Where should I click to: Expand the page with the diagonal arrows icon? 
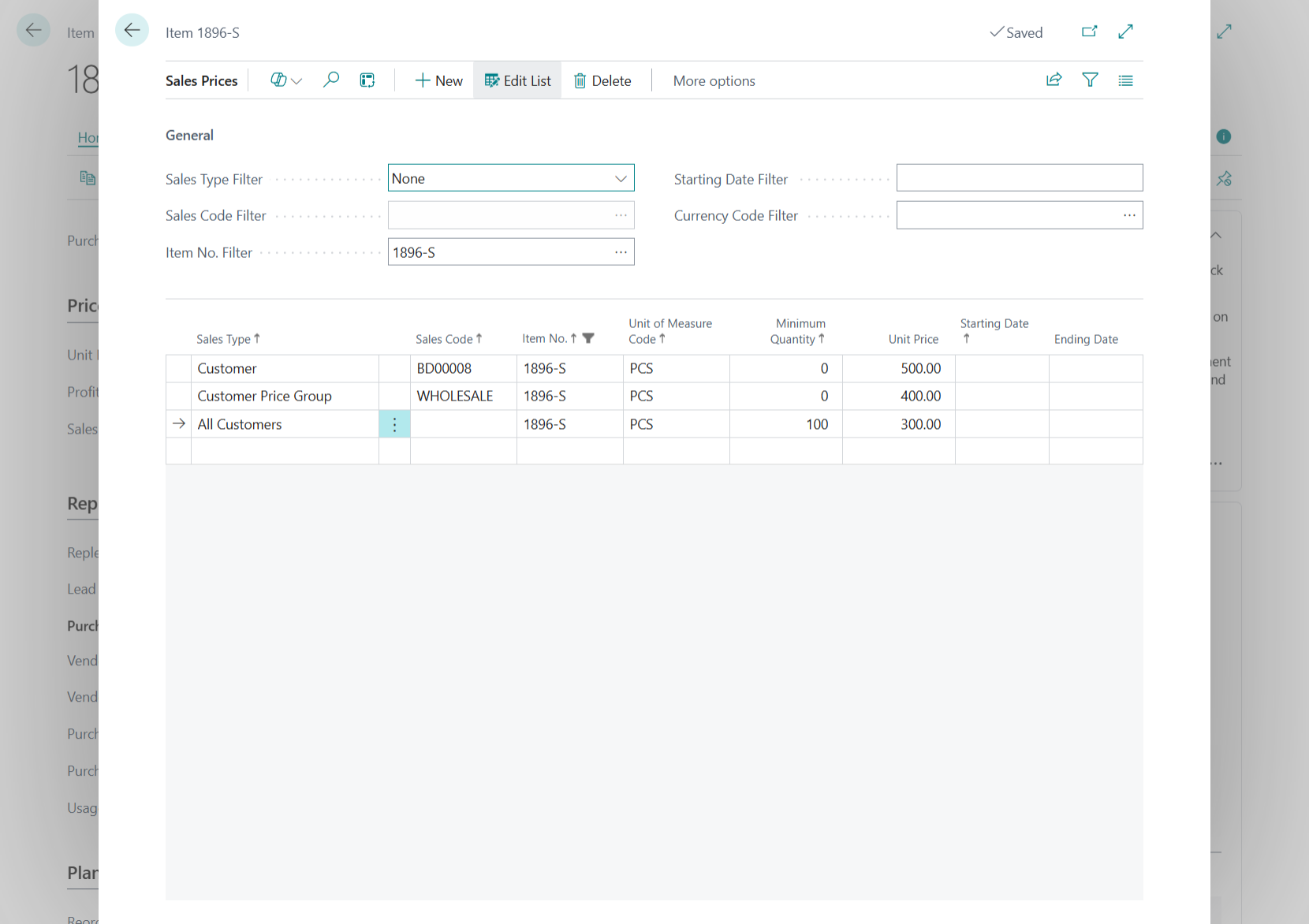pyautogui.click(x=1125, y=32)
